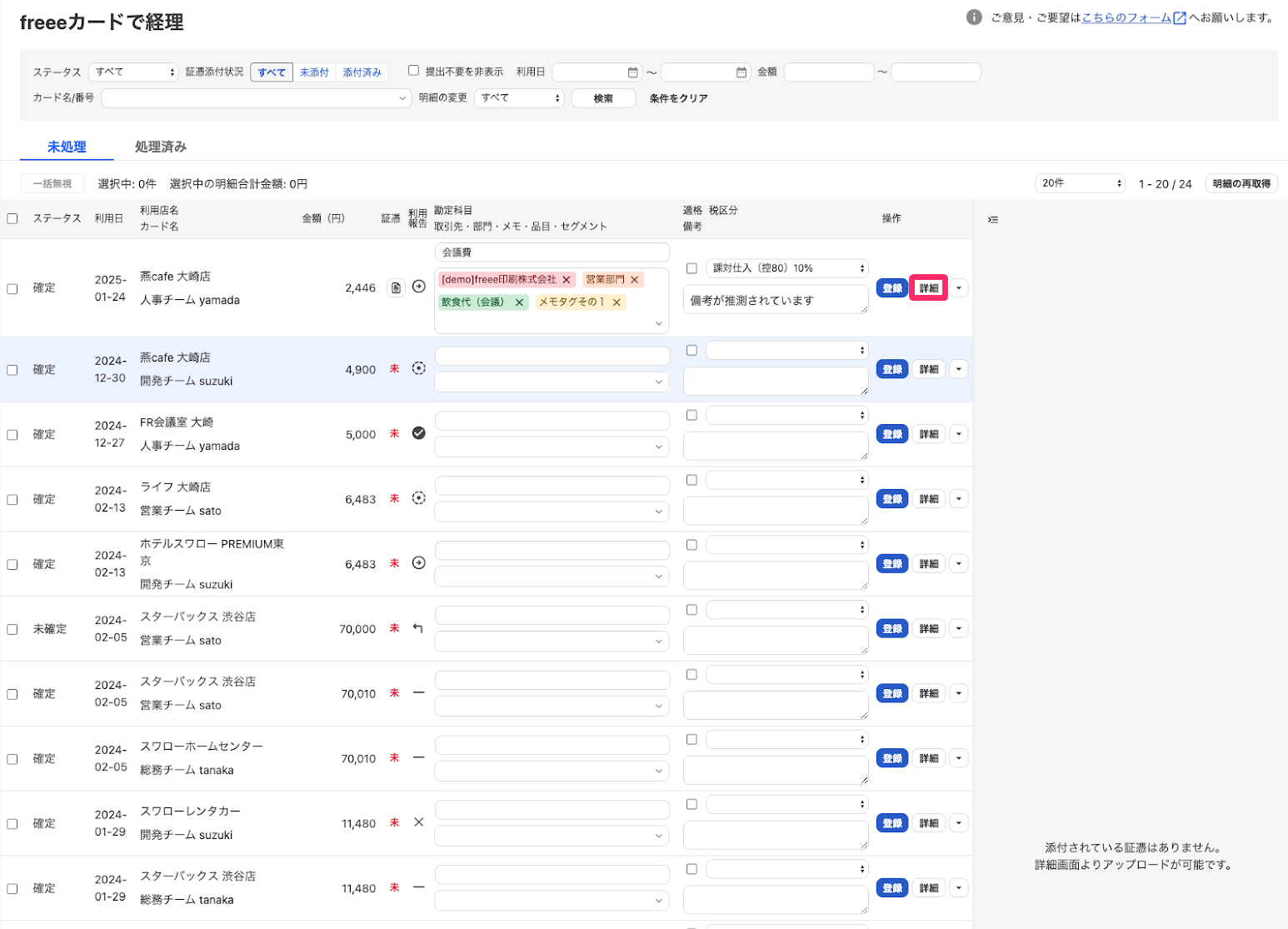Viewport: 1288px width, 929px height.
Task: Tick the 適格 checkbox in 4,900 row
Action: (691, 350)
